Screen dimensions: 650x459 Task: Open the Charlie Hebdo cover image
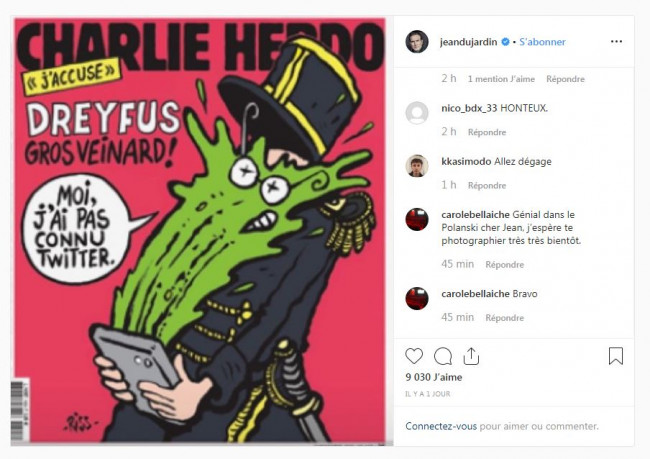pos(199,231)
